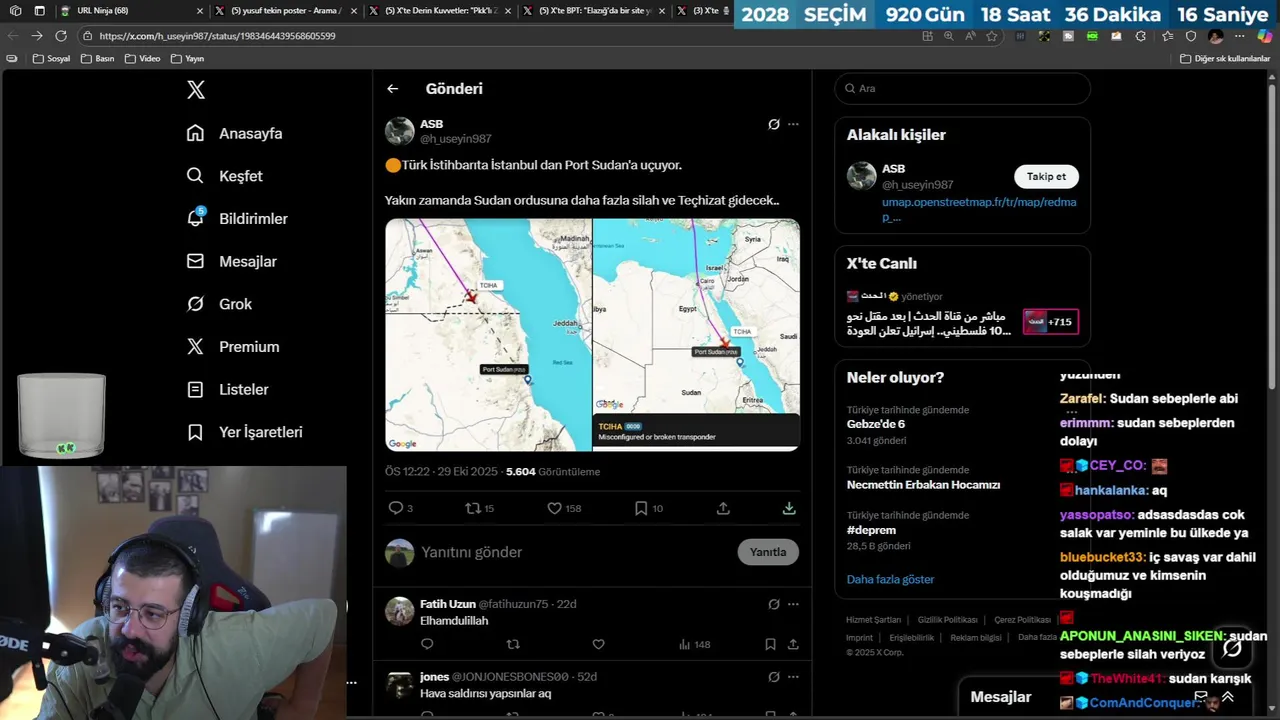Viewport: 1280px width, 720px height.
Task: Open the Sosyal bookmarks folder
Action: [x=52, y=58]
